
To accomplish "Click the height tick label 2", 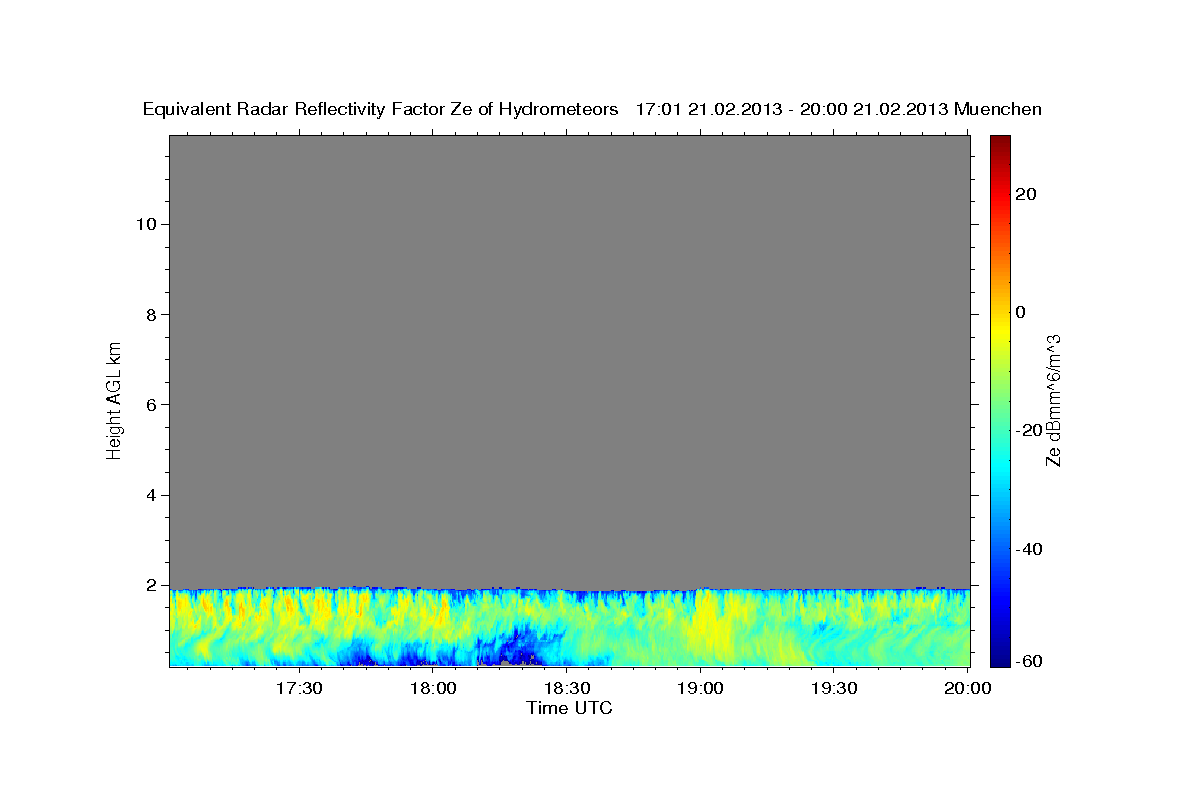I will pyautogui.click(x=149, y=586).
